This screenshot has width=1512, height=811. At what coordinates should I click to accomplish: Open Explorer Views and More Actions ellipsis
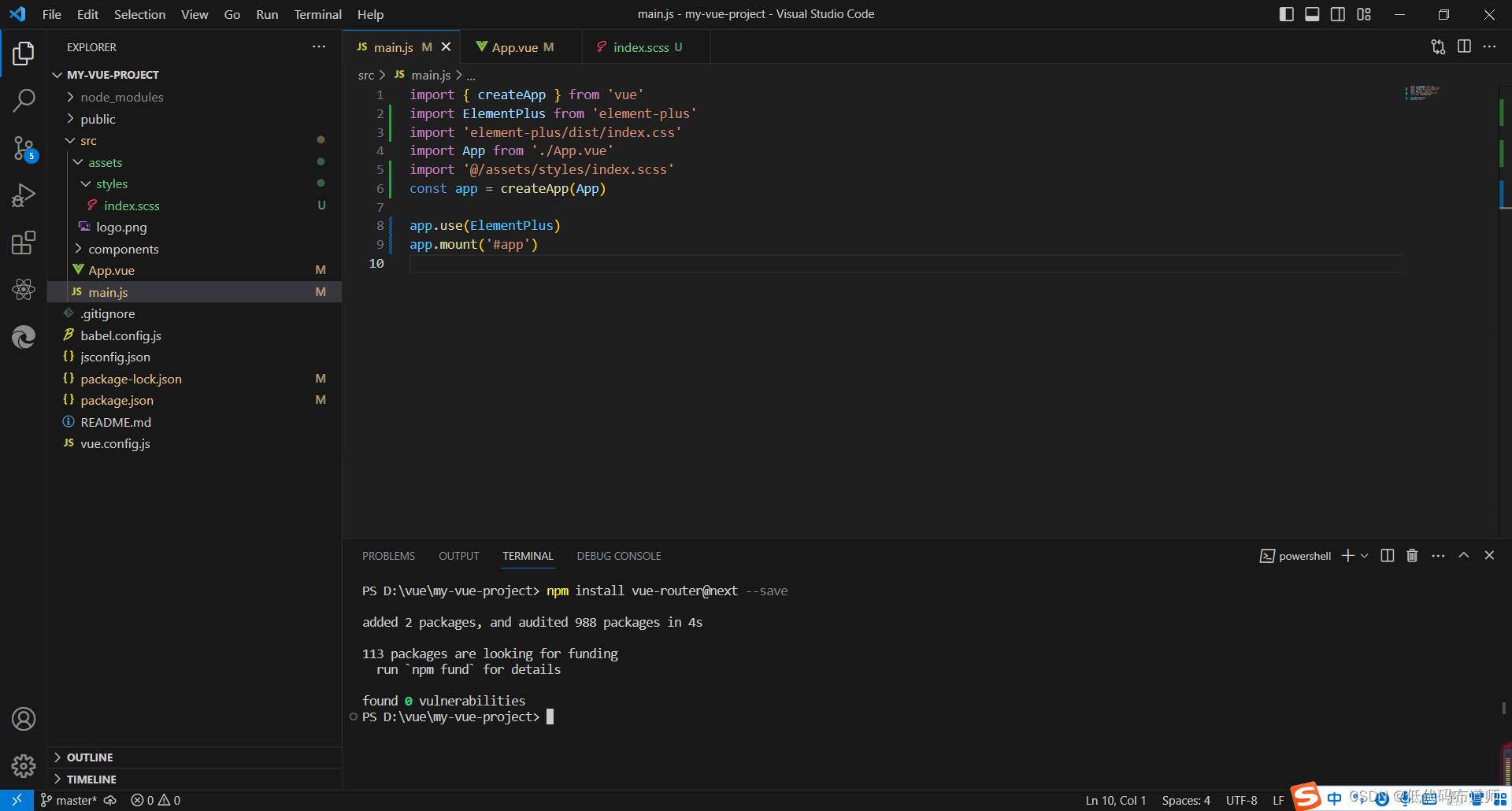tap(319, 47)
